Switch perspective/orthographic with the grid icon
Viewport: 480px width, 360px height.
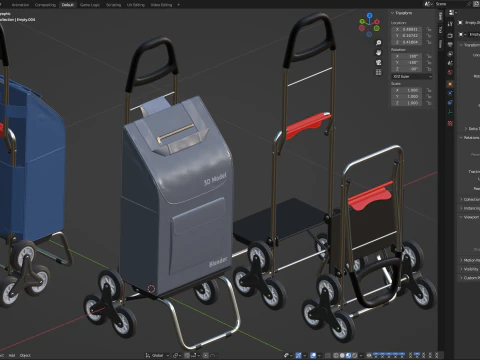pyautogui.click(x=378, y=72)
